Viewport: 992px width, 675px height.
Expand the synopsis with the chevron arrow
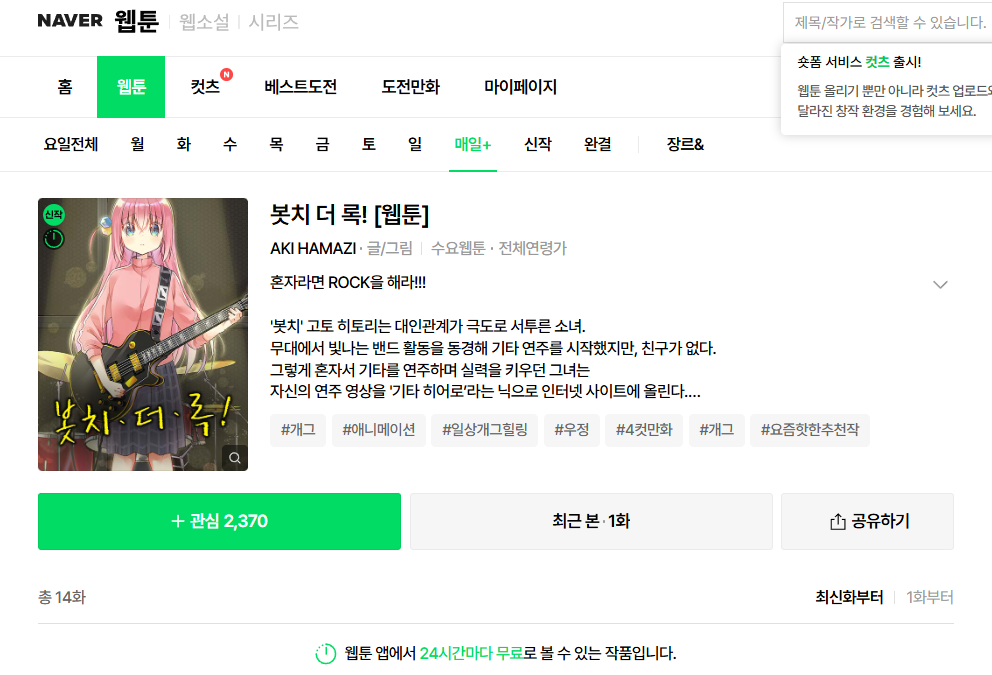pyautogui.click(x=940, y=284)
